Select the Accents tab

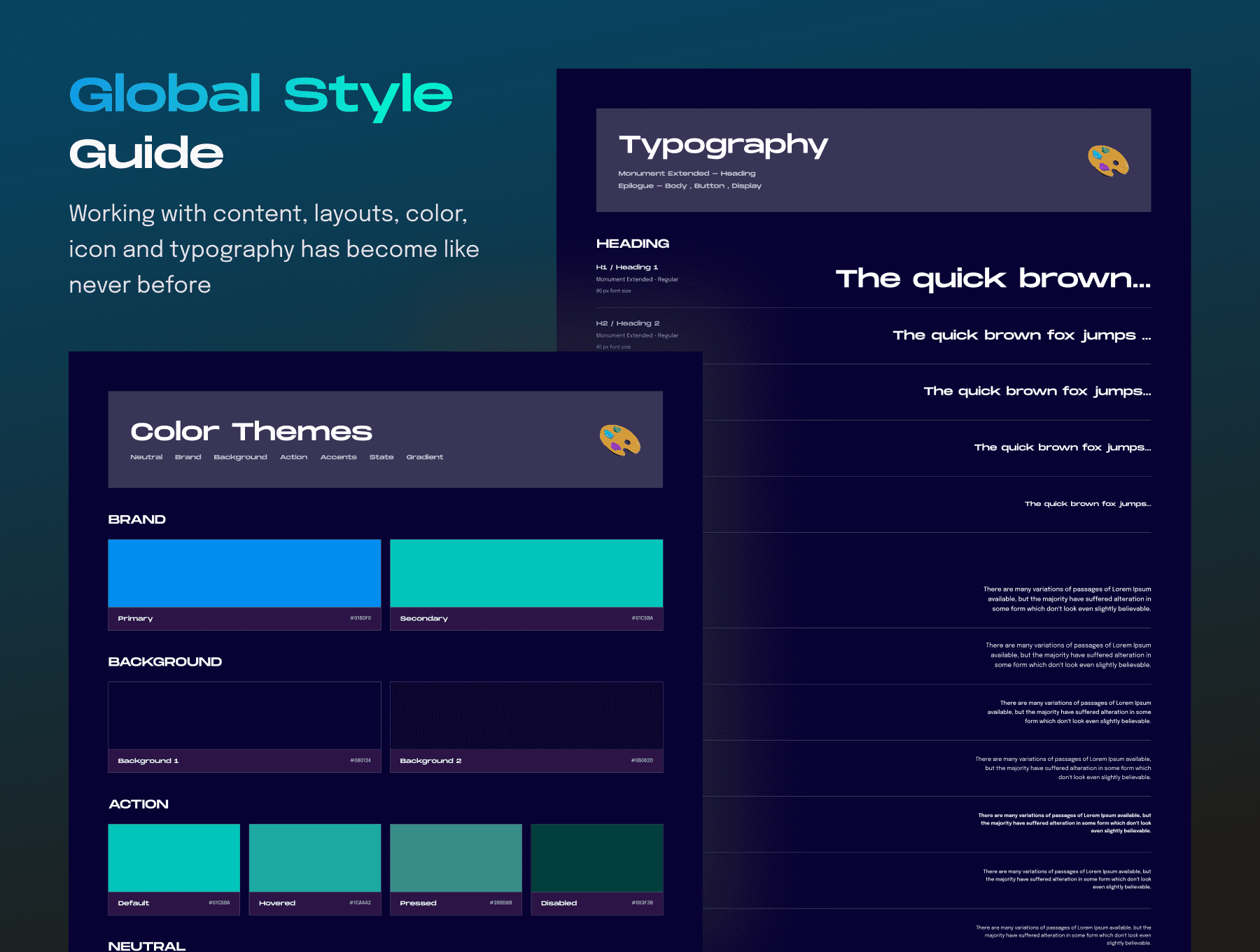point(338,457)
